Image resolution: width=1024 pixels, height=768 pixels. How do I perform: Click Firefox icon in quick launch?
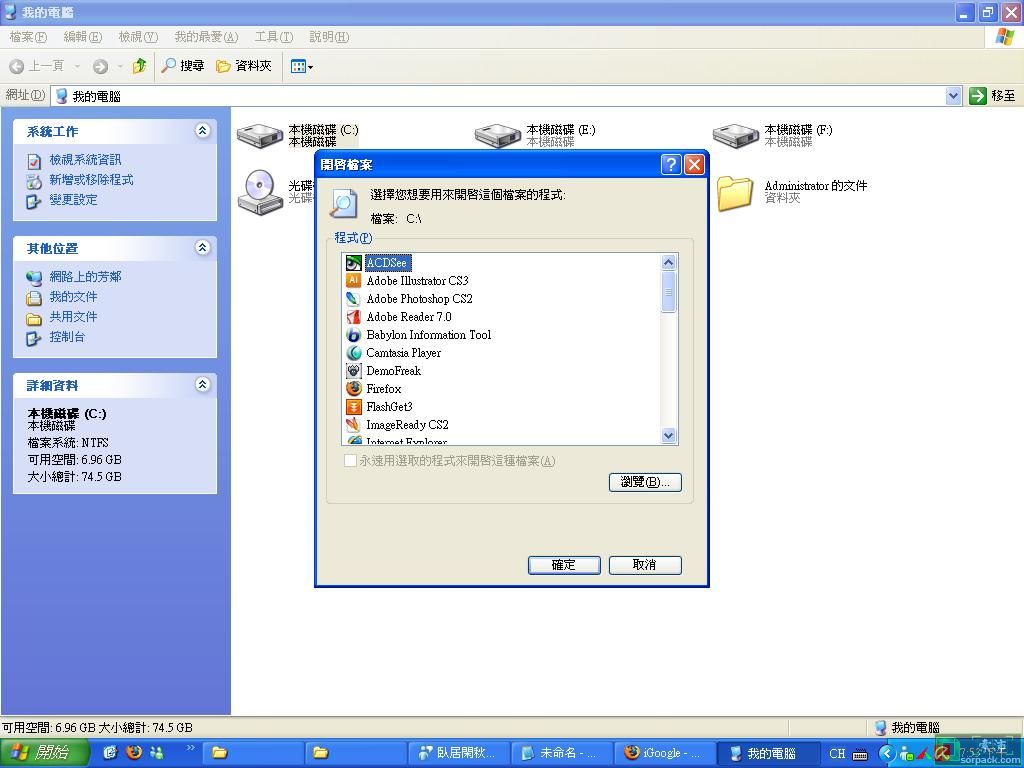coord(134,752)
